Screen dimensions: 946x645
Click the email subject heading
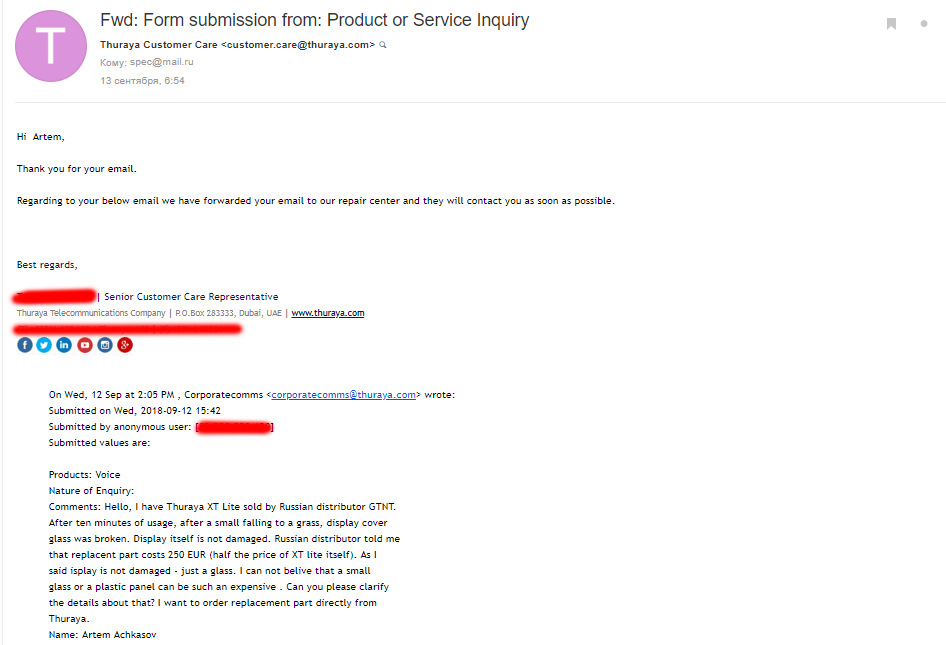[315, 20]
